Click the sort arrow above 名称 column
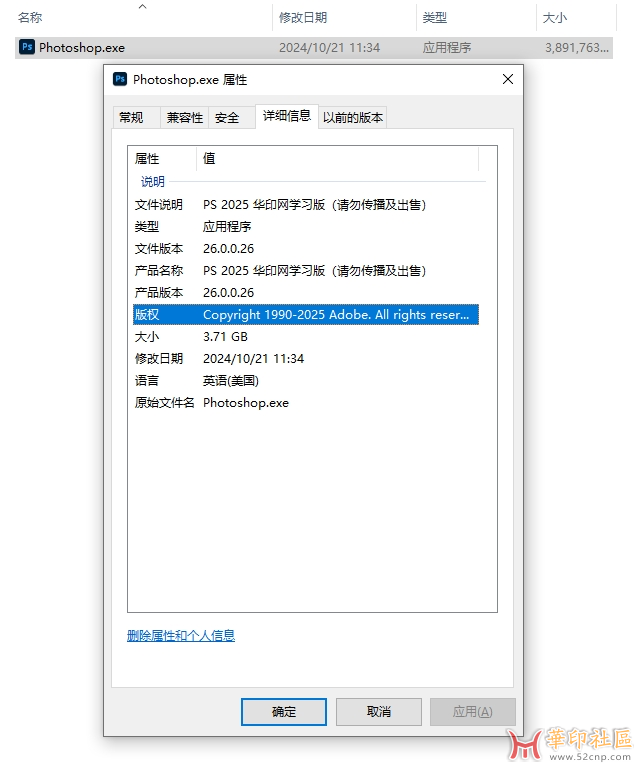Image resolution: width=635 pixels, height=764 pixels. coord(142,6)
